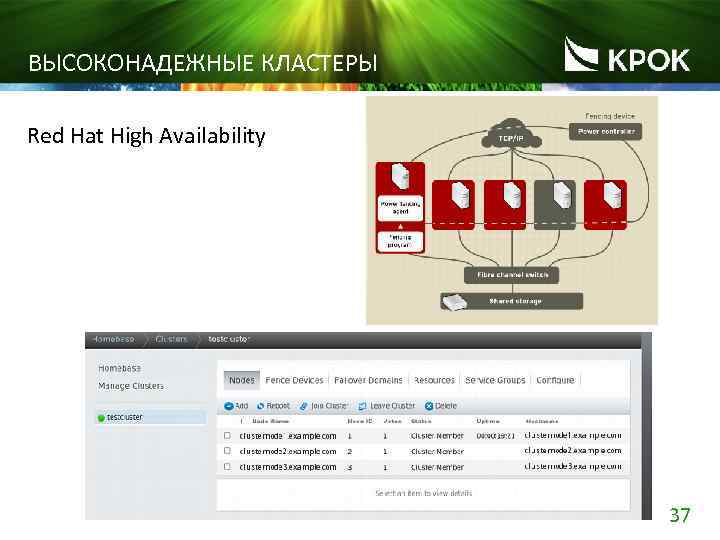Screen dimensions: 720x540
Task: Click uptime value of clusternode1
Action: [495, 436]
